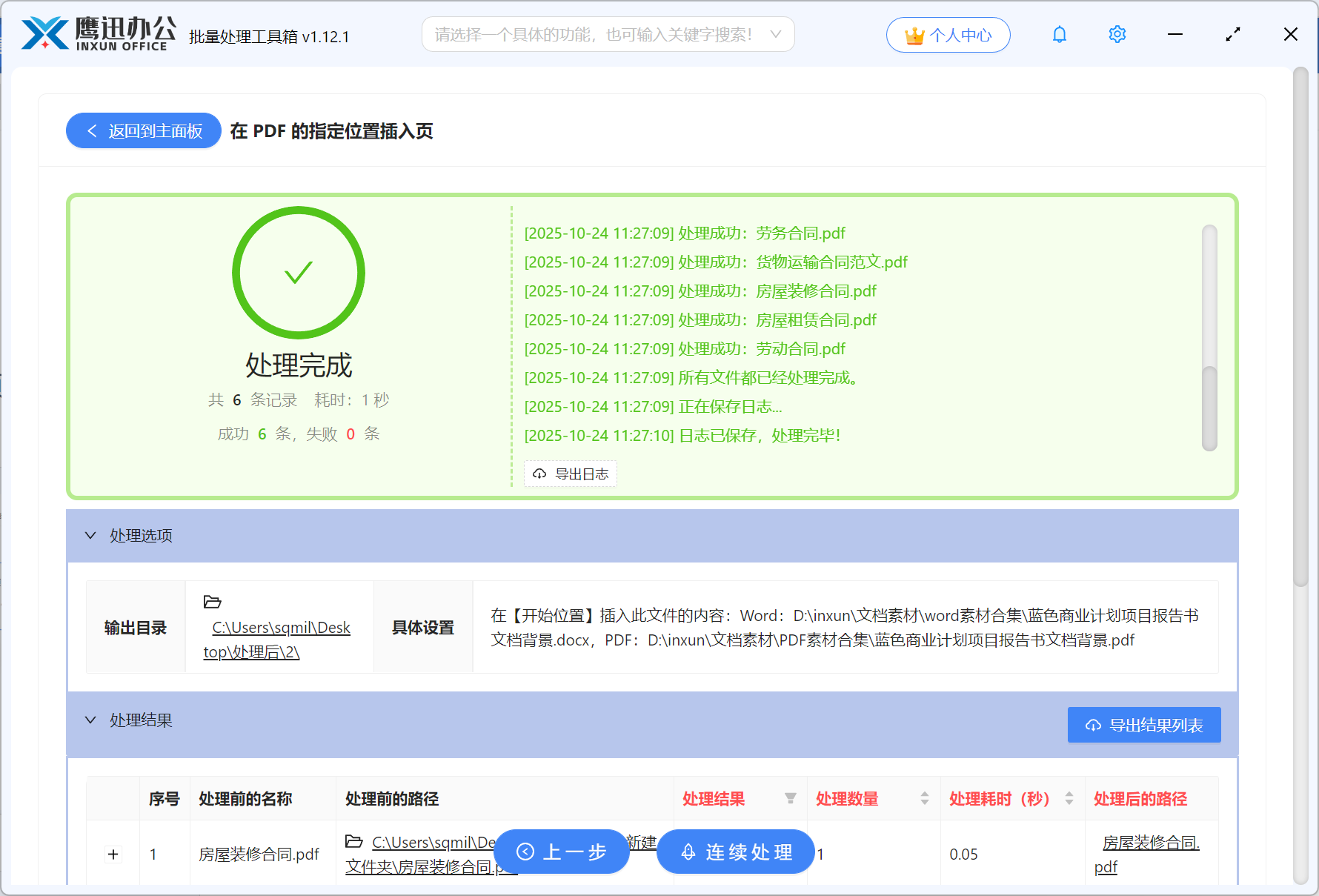Open the 个人中心 menu
The height and width of the screenshot is (896, 1319).
pos(948,34)
